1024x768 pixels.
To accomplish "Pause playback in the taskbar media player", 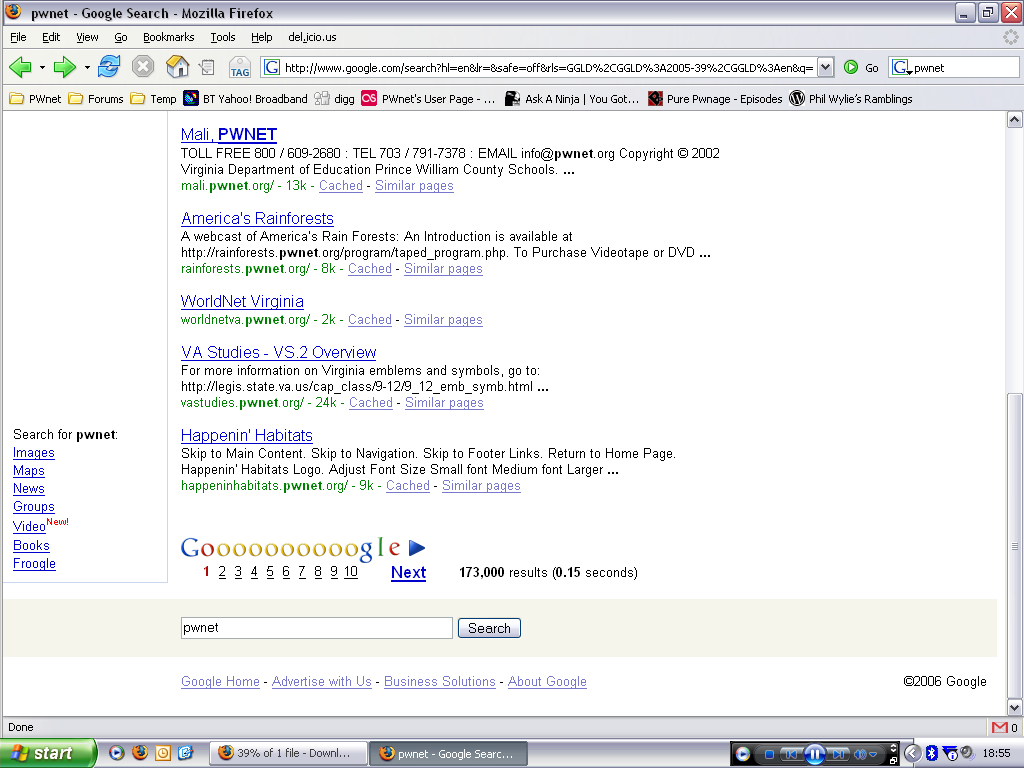I will (x=814, y=754).
